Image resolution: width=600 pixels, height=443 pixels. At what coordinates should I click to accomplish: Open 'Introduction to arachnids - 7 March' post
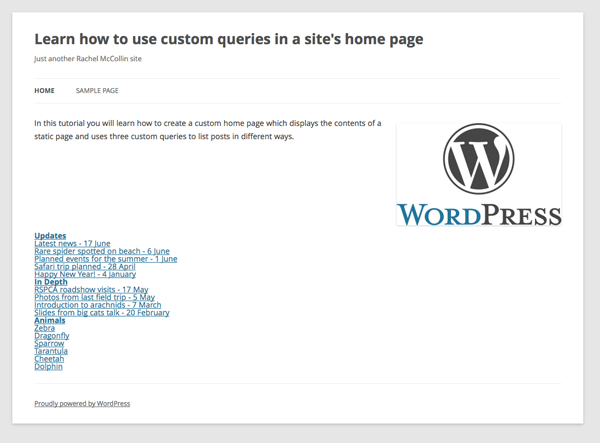pos(98,305)
